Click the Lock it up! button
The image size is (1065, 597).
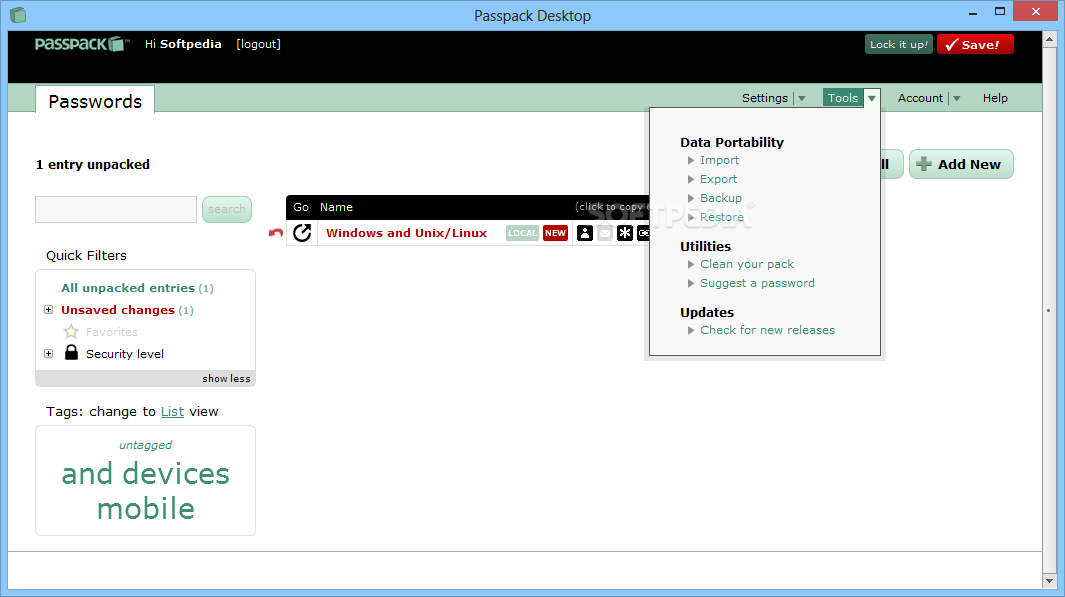pyautogui.click(x=899, y=44)
